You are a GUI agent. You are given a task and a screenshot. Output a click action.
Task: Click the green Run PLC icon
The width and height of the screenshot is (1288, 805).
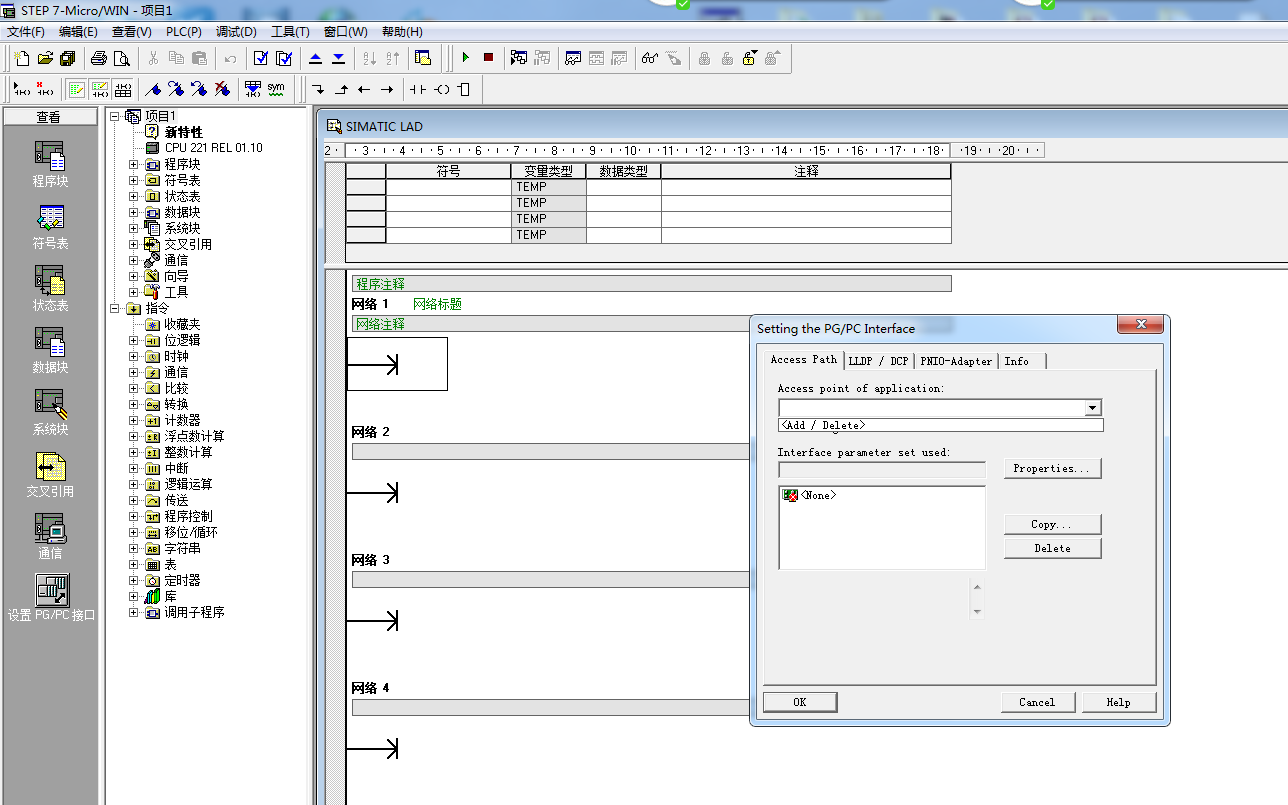tap(465, 58)
